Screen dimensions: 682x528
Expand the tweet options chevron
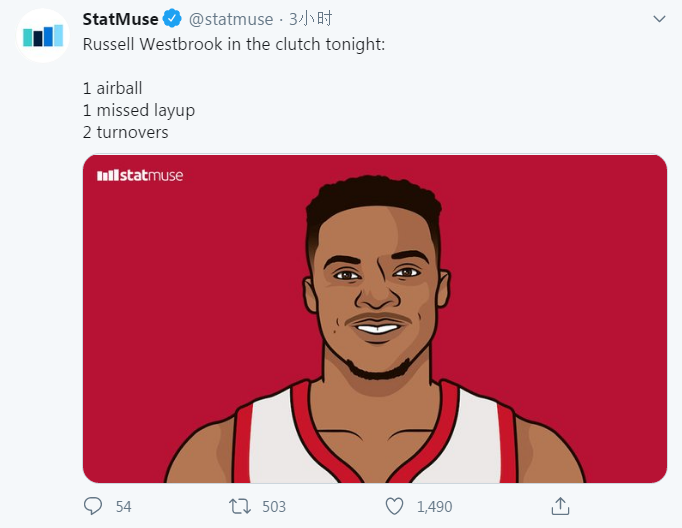point(659,19)
